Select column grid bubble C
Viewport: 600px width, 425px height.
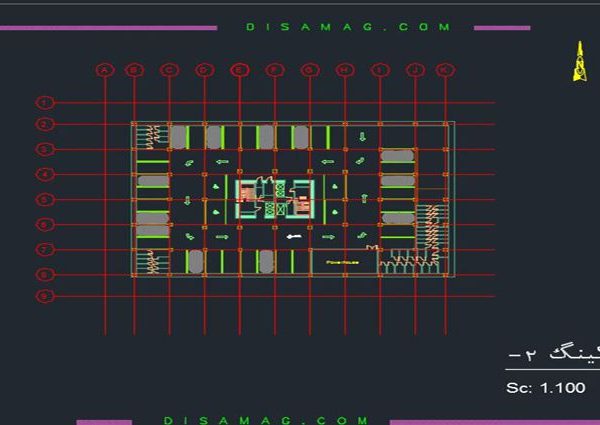click(x=169, y=70)
